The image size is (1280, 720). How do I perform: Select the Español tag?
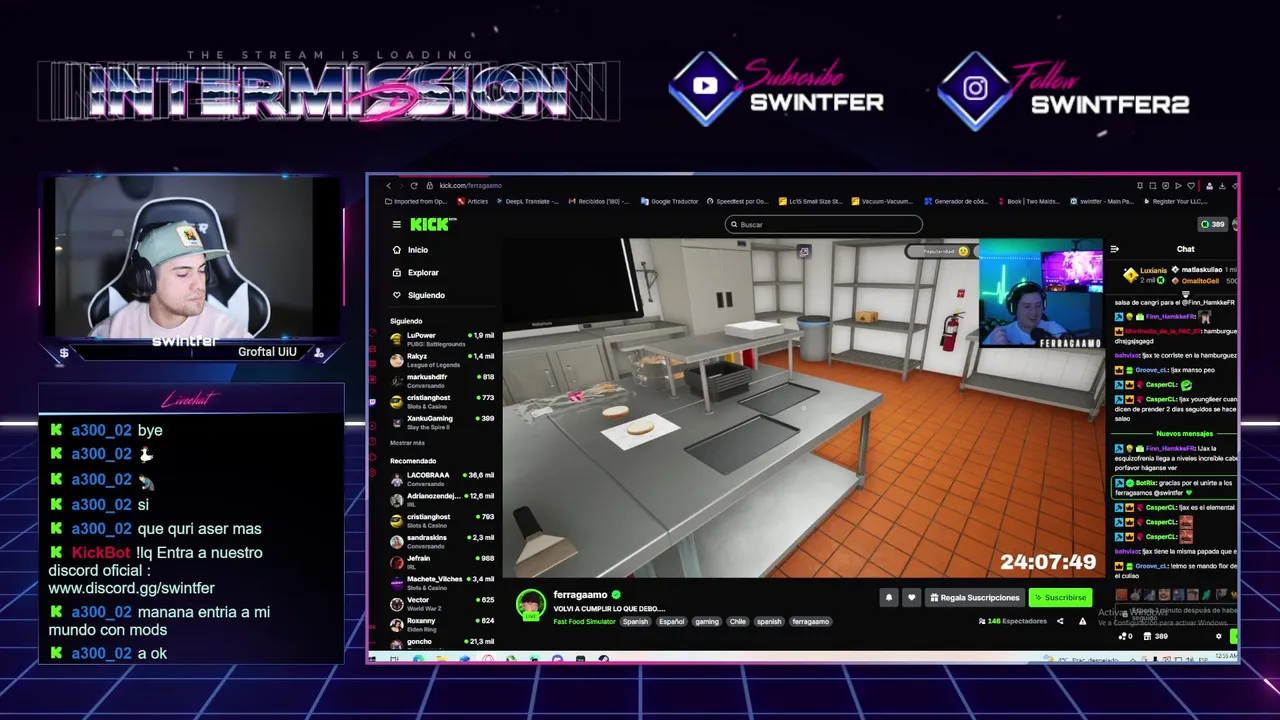click(x=672, y=621)
